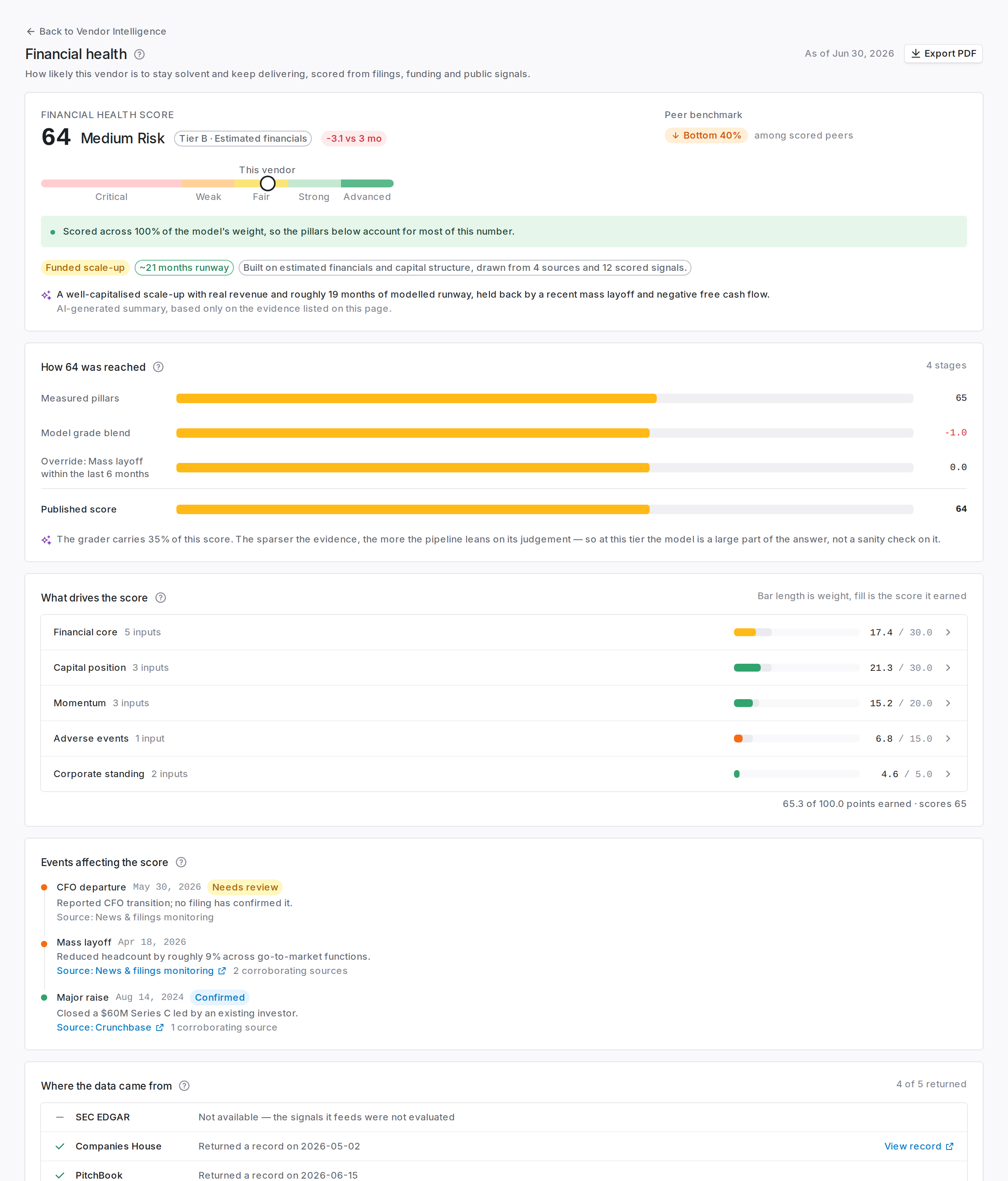Click the checkmark icon beside Companies House
This screenshot has height=1181, width=1008.
(60, 1146)
